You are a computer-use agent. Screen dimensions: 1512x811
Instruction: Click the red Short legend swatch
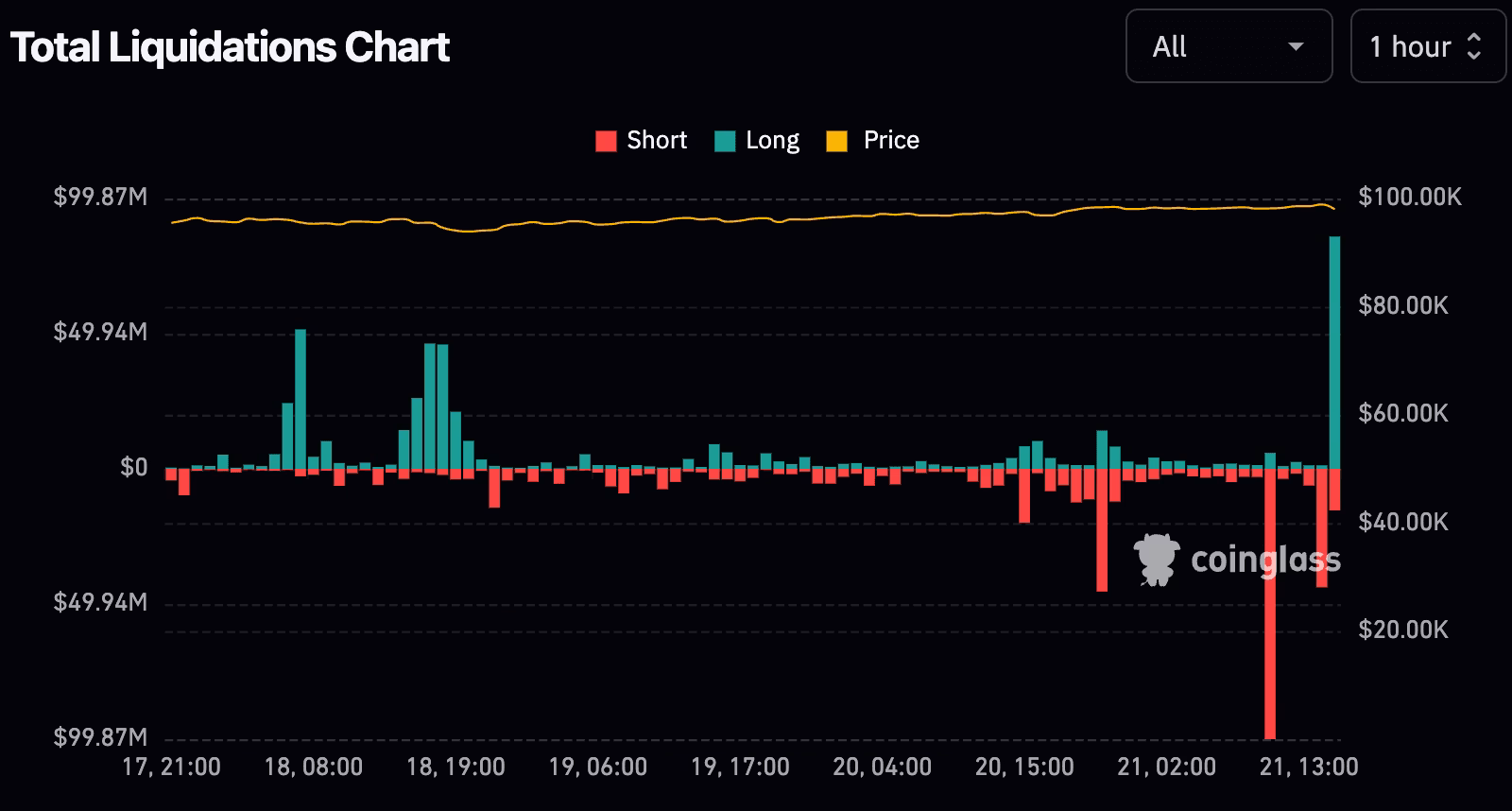point(606,141)
